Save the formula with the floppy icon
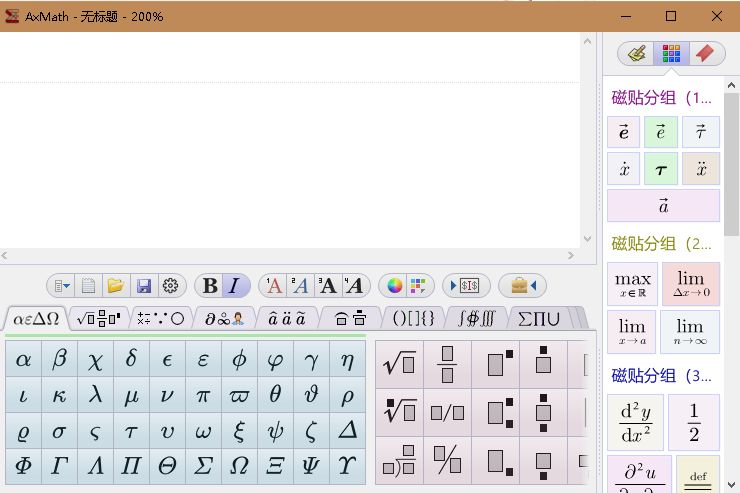 click(144, 285)
